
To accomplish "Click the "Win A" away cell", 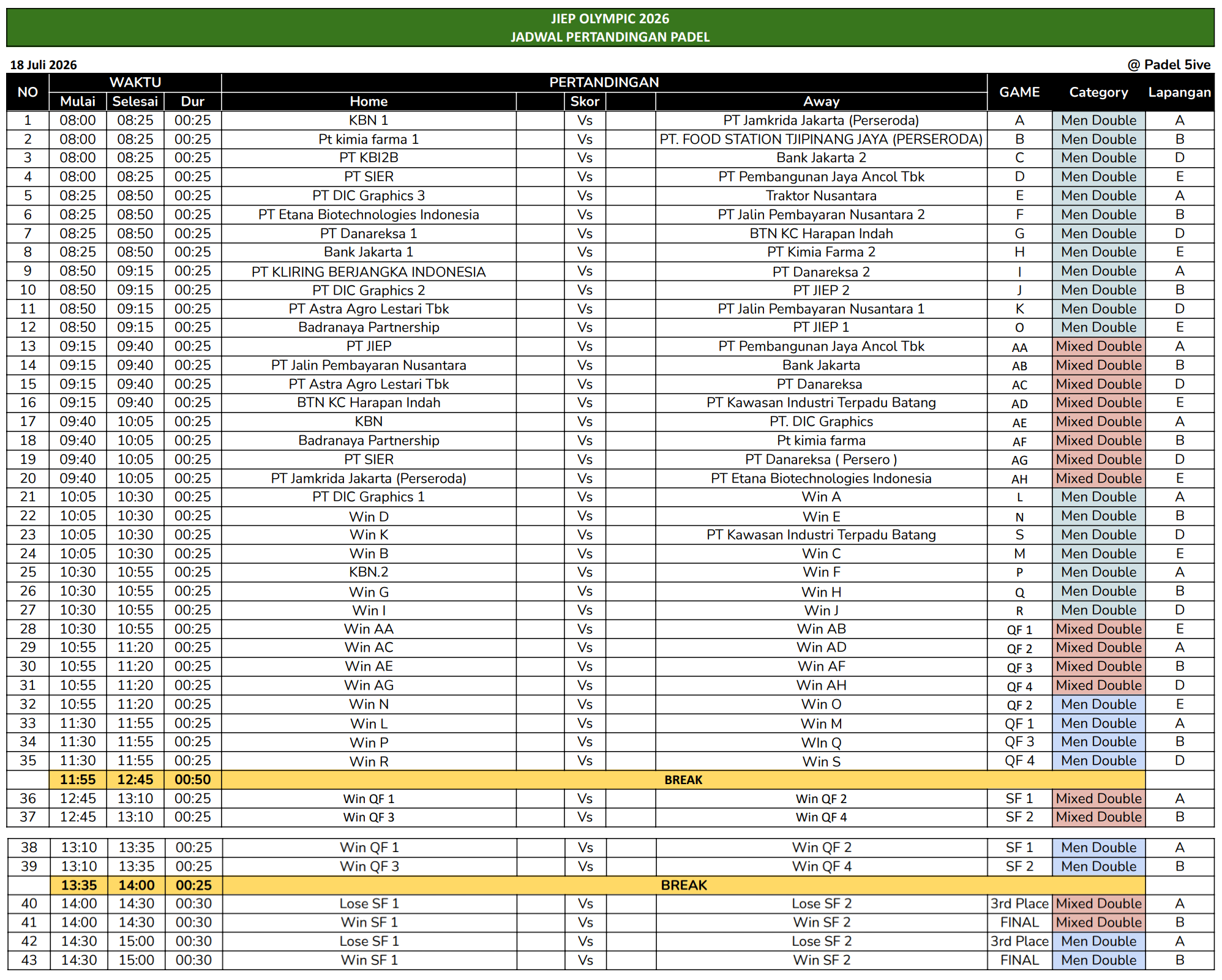I will point(821,497).
